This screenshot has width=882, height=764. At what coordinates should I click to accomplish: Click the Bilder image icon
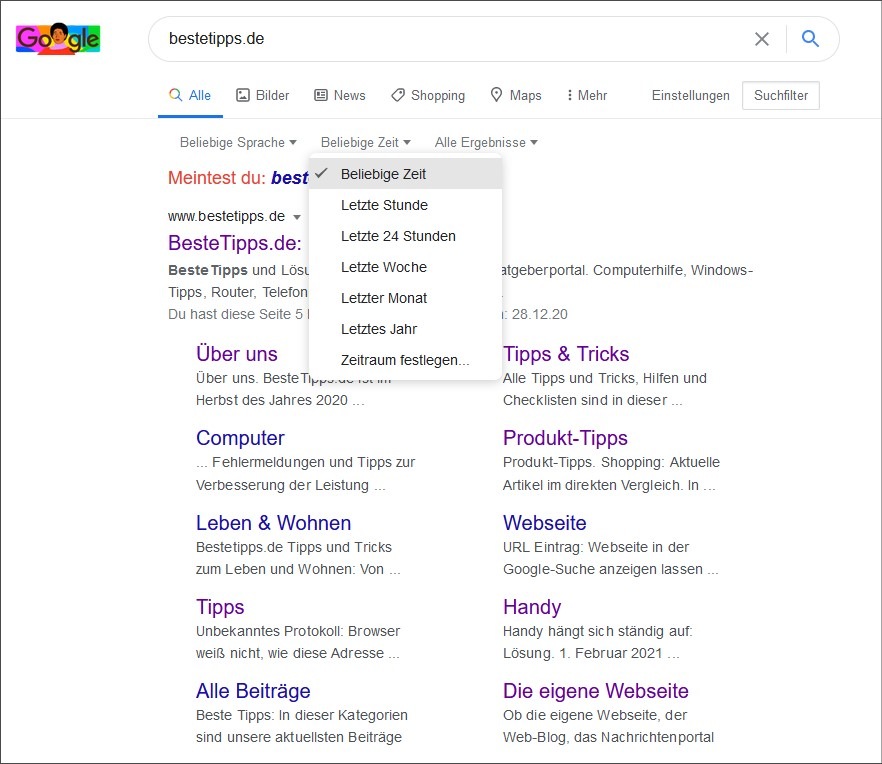[241, 95]
